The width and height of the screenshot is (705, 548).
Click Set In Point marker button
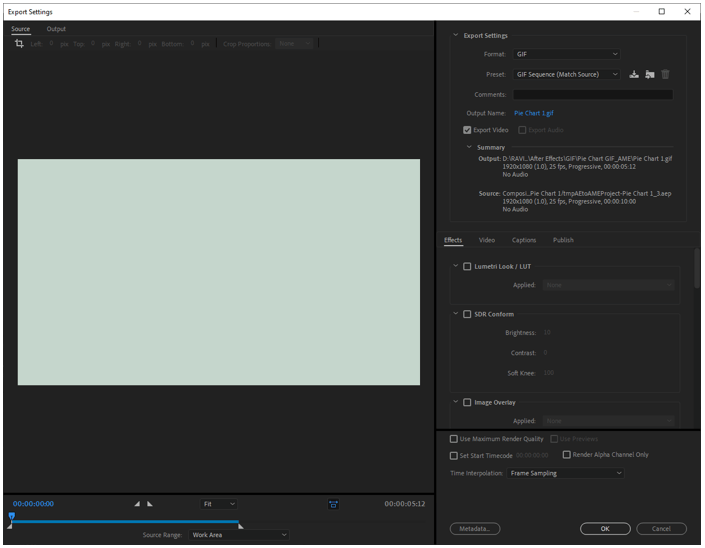click(x=137, y=504)
